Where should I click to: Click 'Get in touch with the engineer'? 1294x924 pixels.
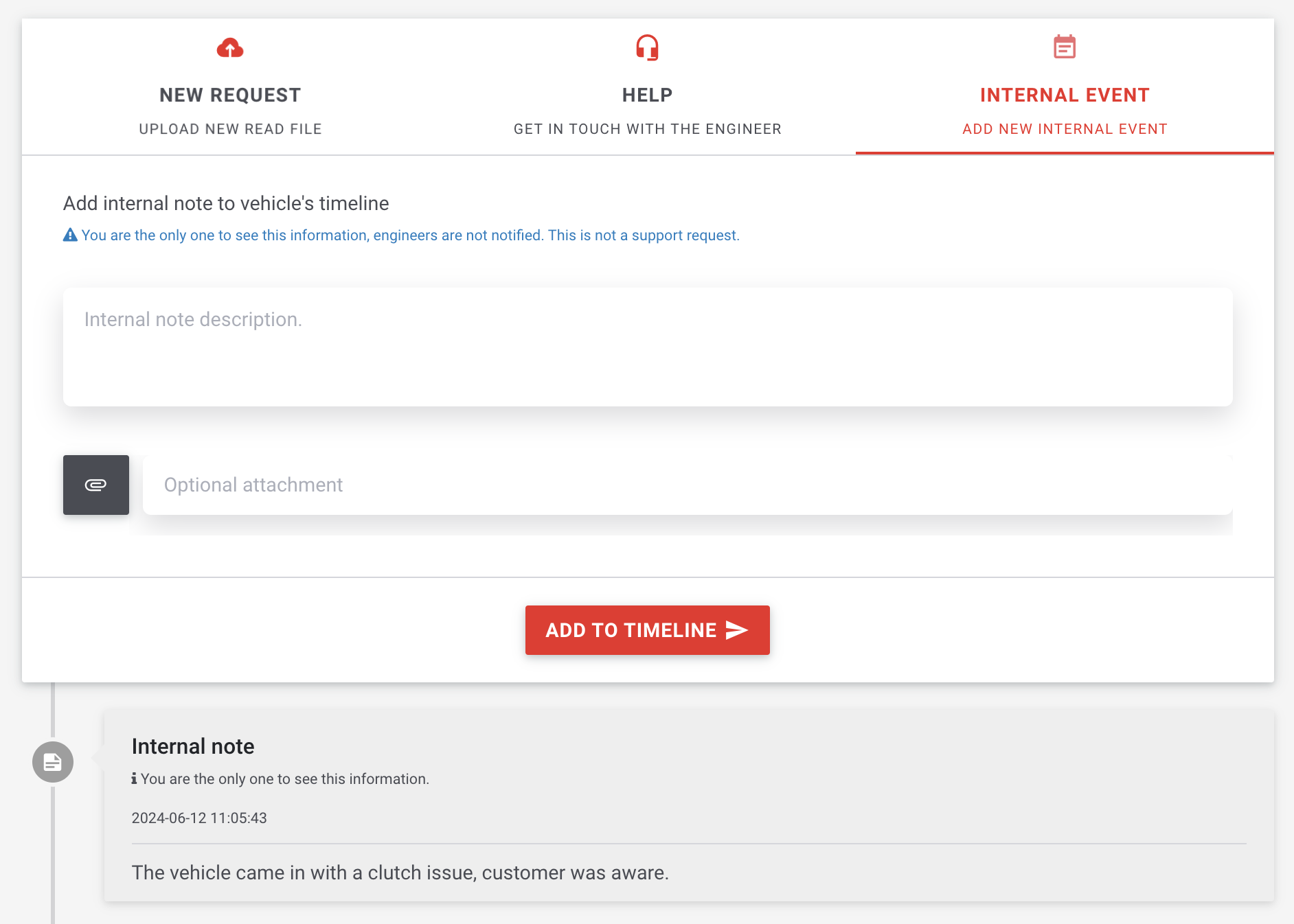click(x=647, y=129)
